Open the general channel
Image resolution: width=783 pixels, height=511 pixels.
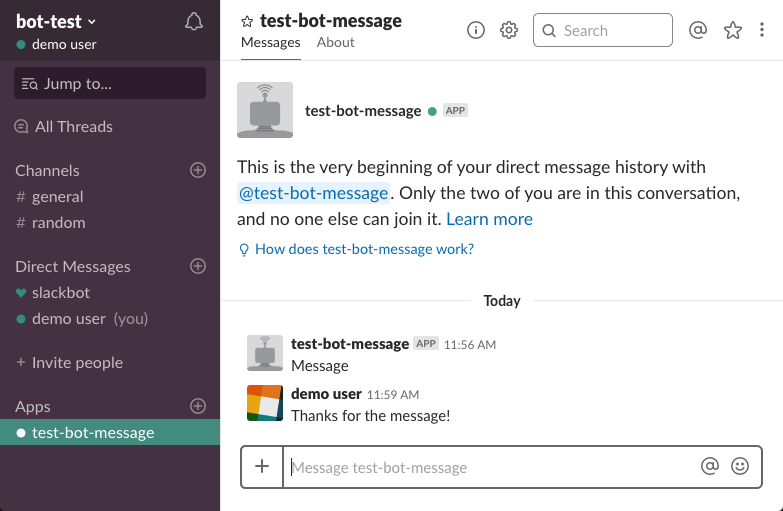click(57, 197)
